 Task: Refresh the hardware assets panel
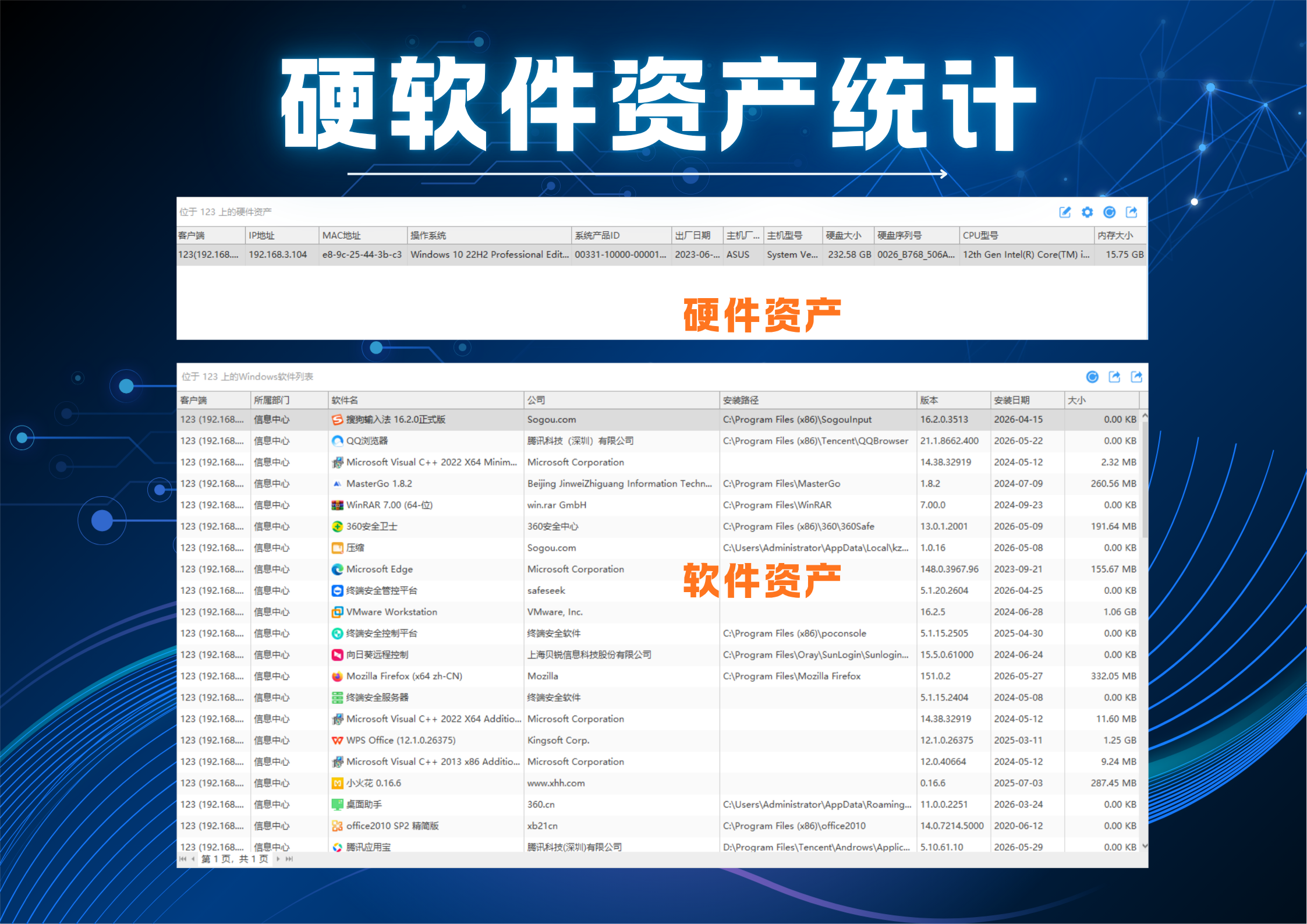click(x=1109, y=212)
